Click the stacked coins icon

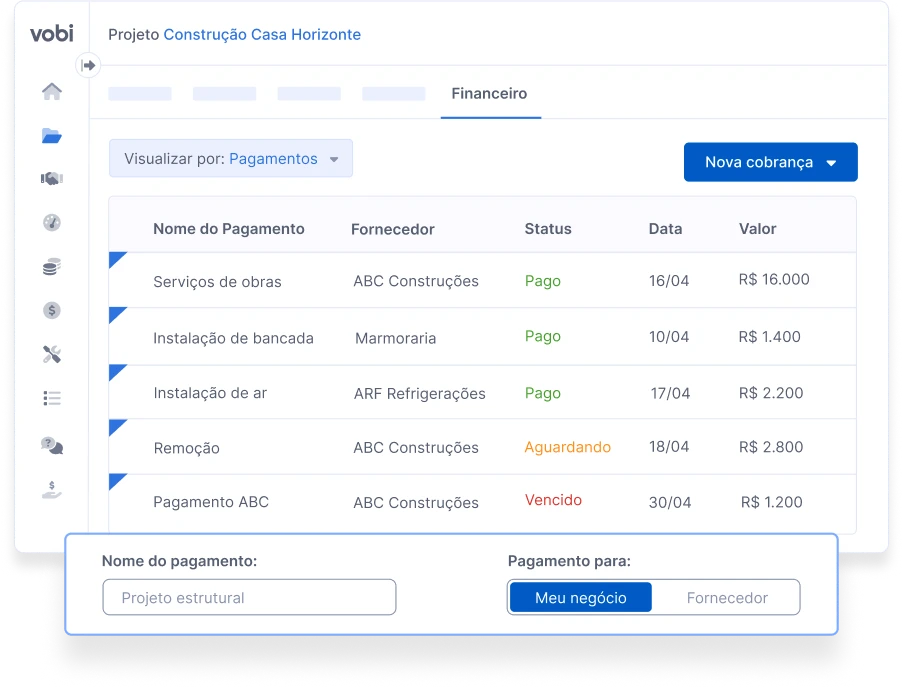click(52, 266)
